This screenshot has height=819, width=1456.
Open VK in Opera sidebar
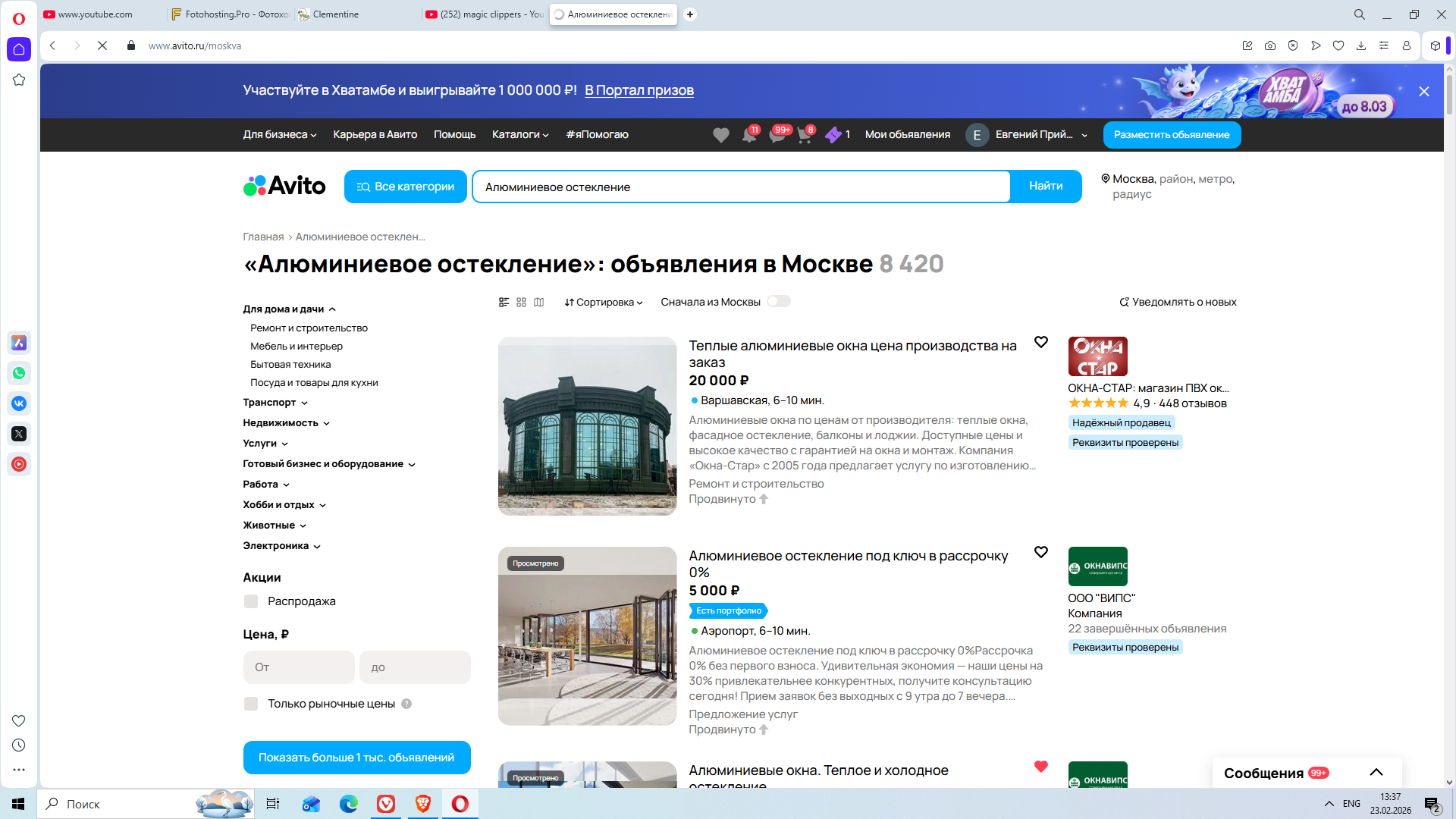coord(19,403)
